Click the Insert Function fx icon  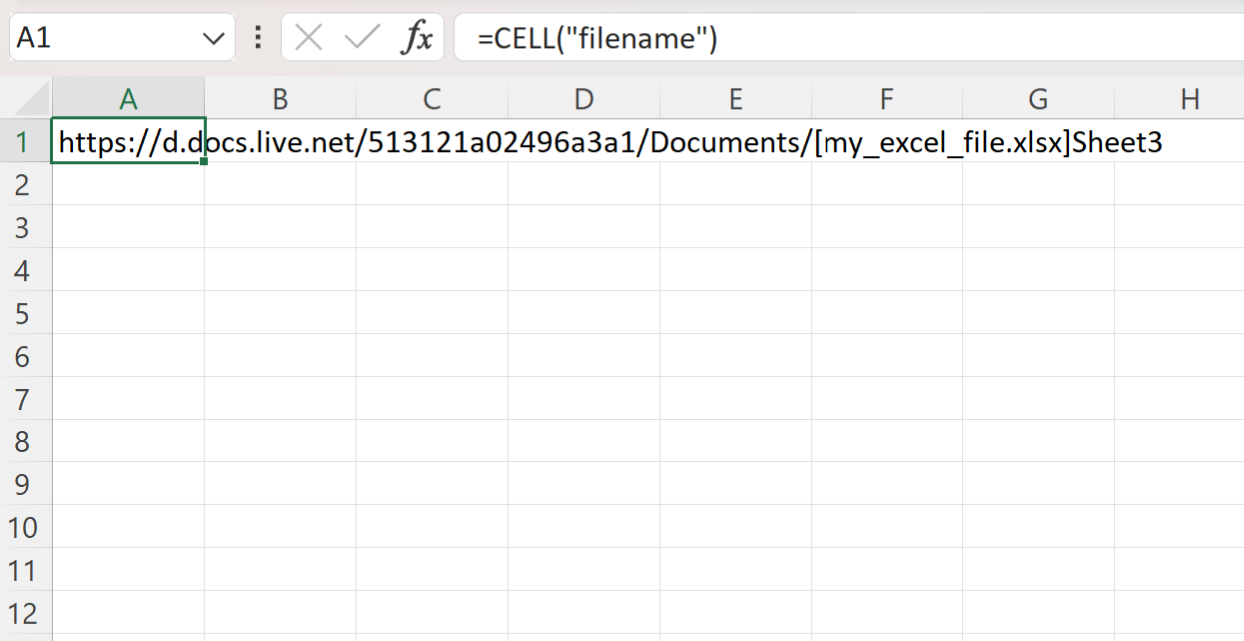click(x=419, y=37)
